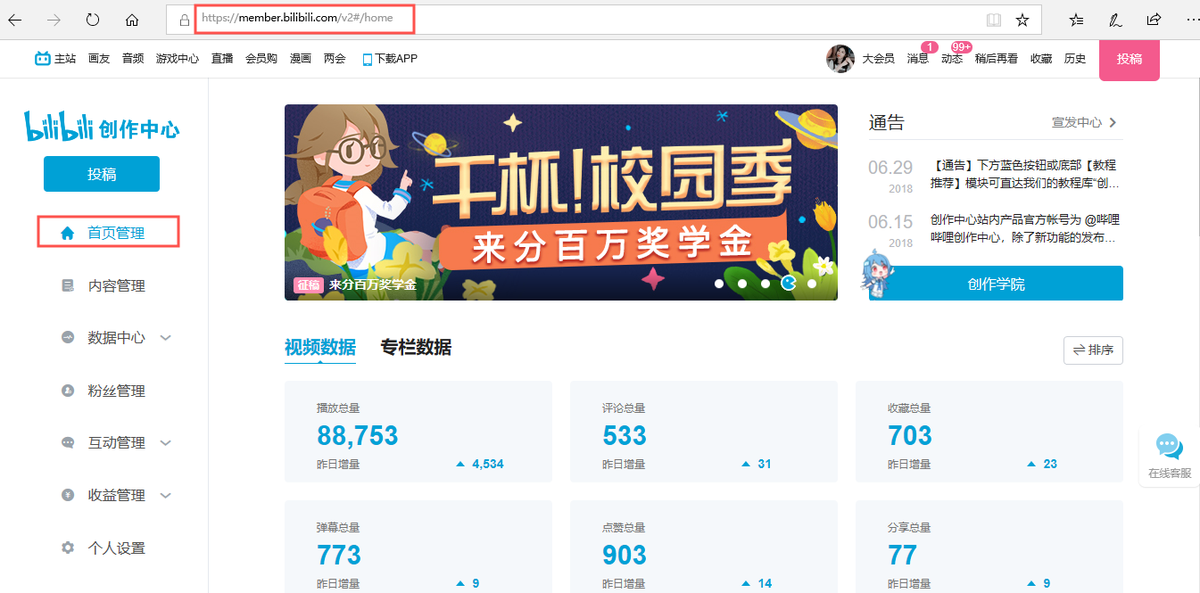Open 收藏 in top bar
This screenshot has width=1200, height=593.
(x=1041, y=59)
